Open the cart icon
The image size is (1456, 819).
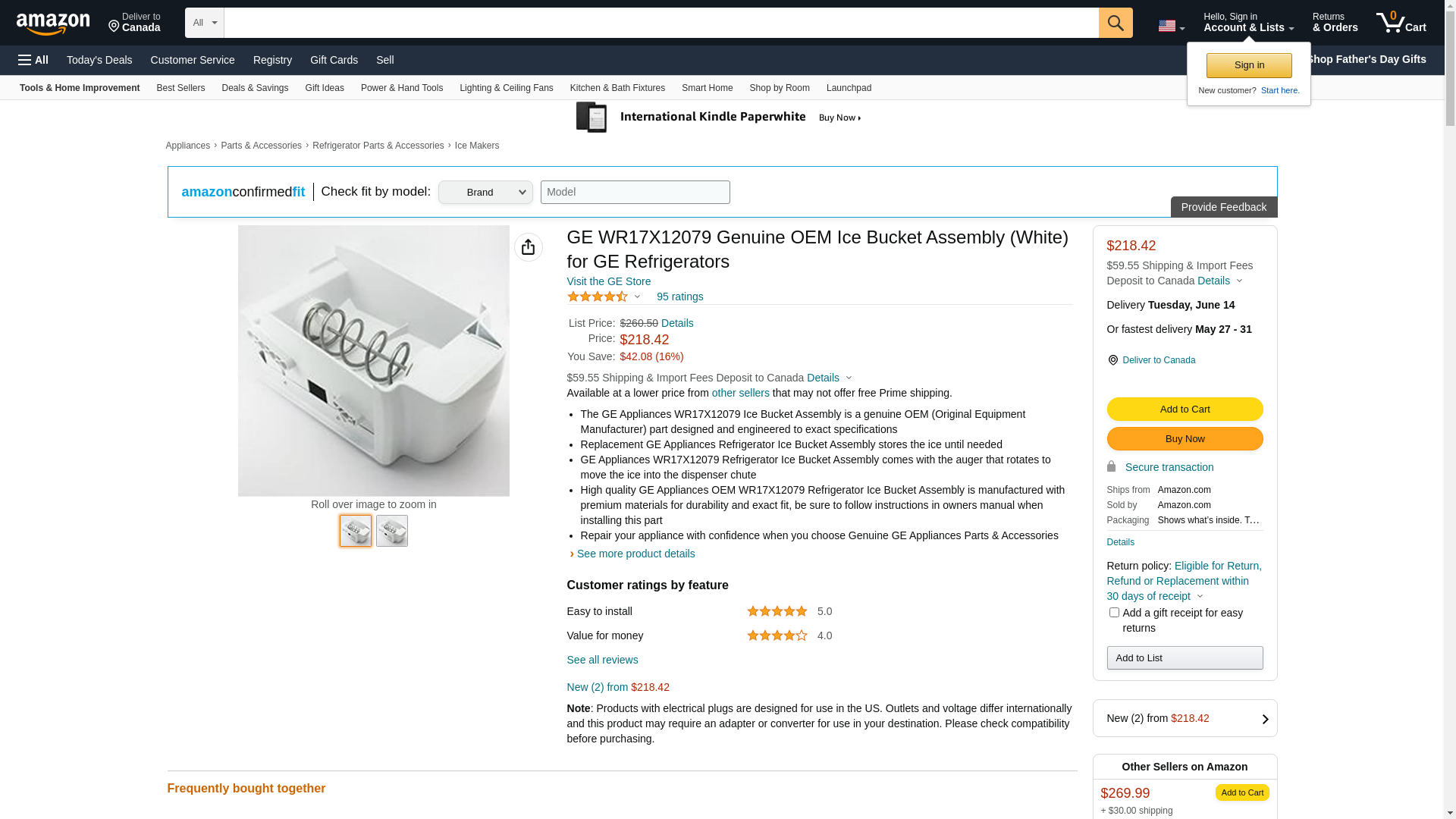point(1401,23)
